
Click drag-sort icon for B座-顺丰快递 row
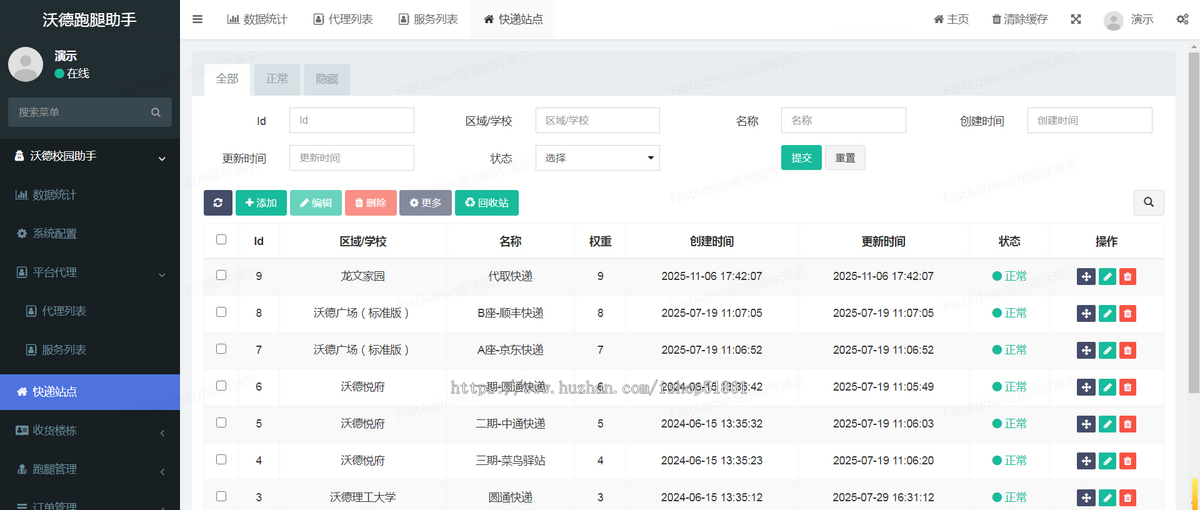click(1086, 313)
